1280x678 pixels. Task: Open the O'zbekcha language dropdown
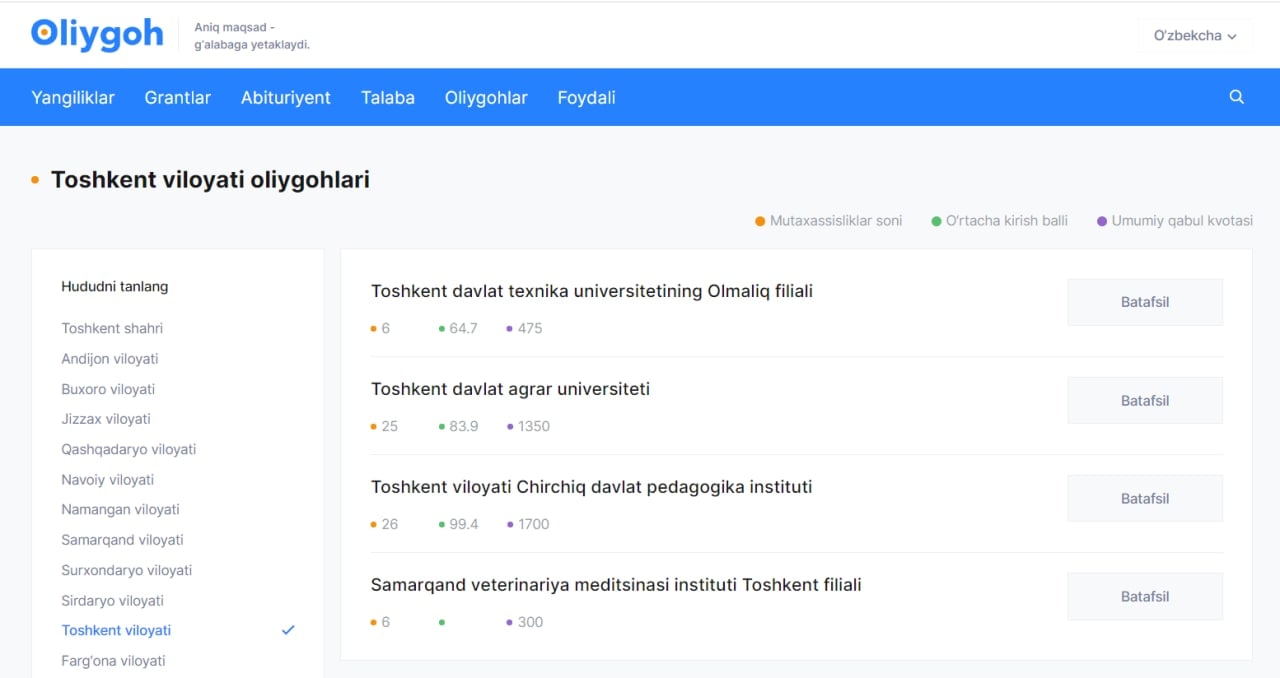tap(1195, 35)
